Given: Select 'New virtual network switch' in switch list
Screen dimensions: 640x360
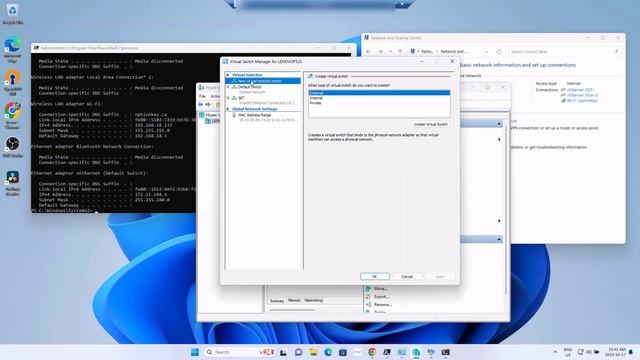Looking at the screenshot, I should coord(263,81).
